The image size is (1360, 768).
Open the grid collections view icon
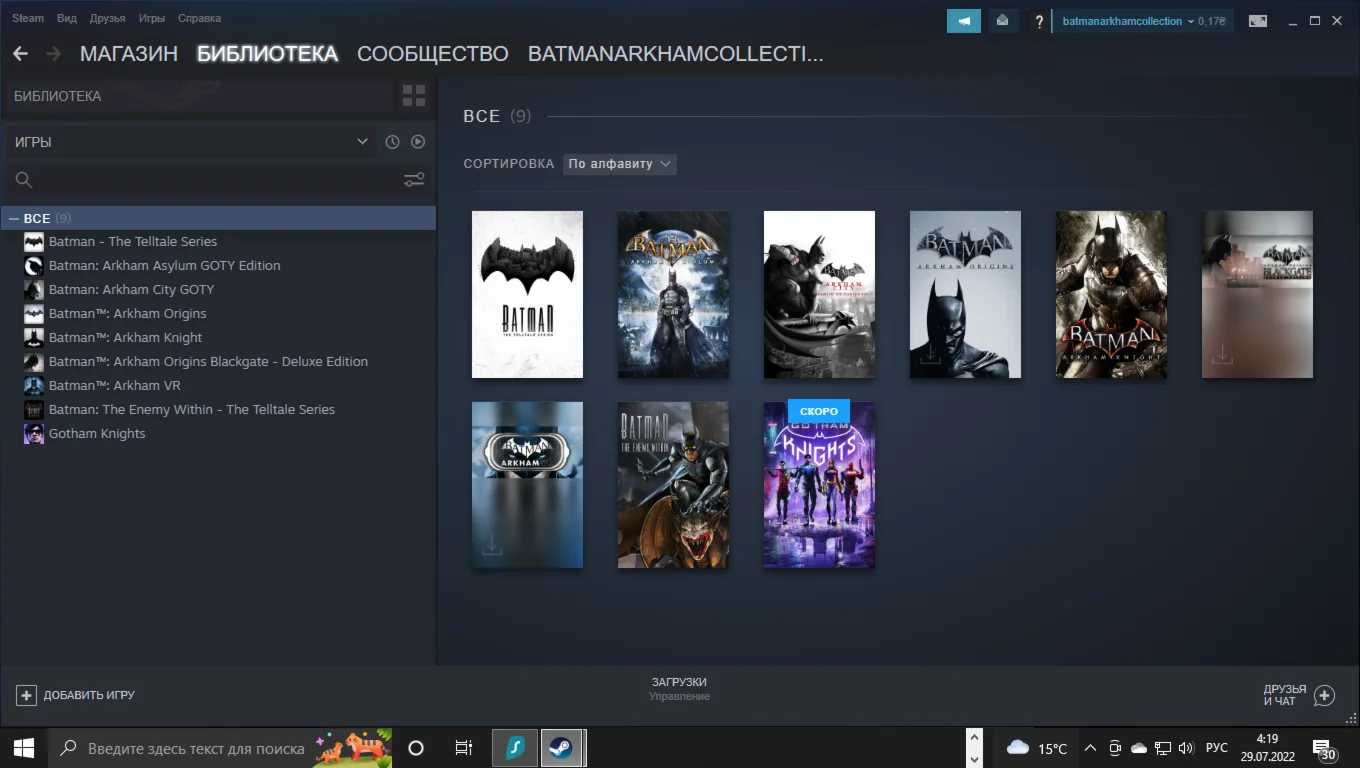[413, 96]
